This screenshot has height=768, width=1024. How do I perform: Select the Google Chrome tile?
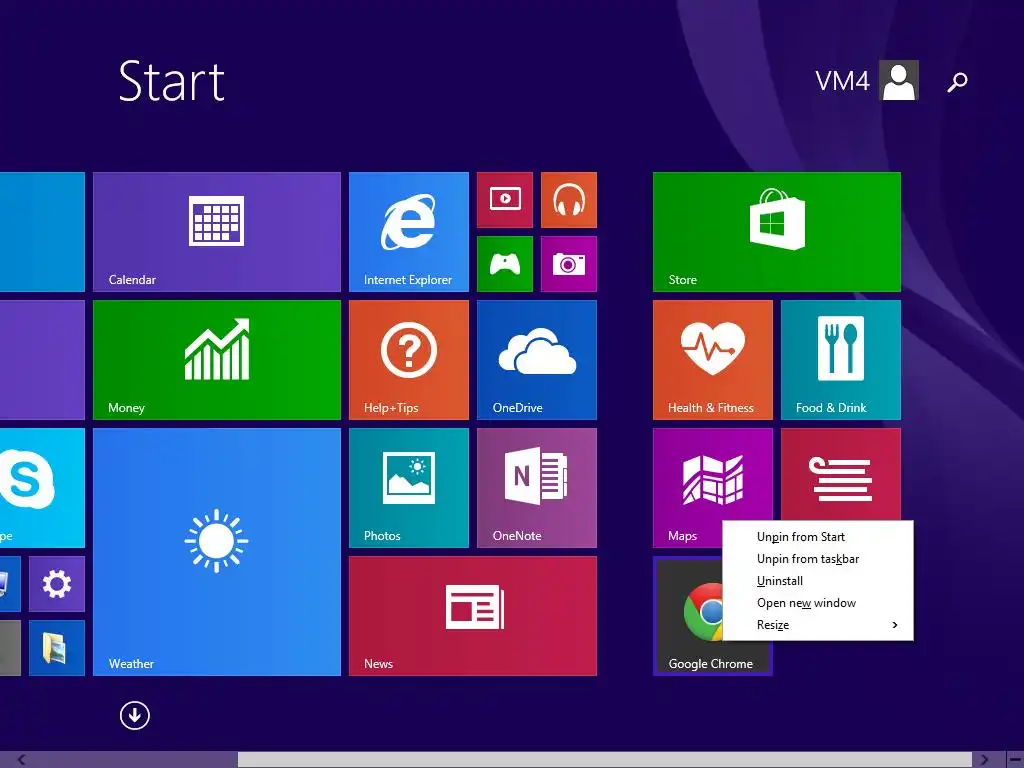point(687,616)
